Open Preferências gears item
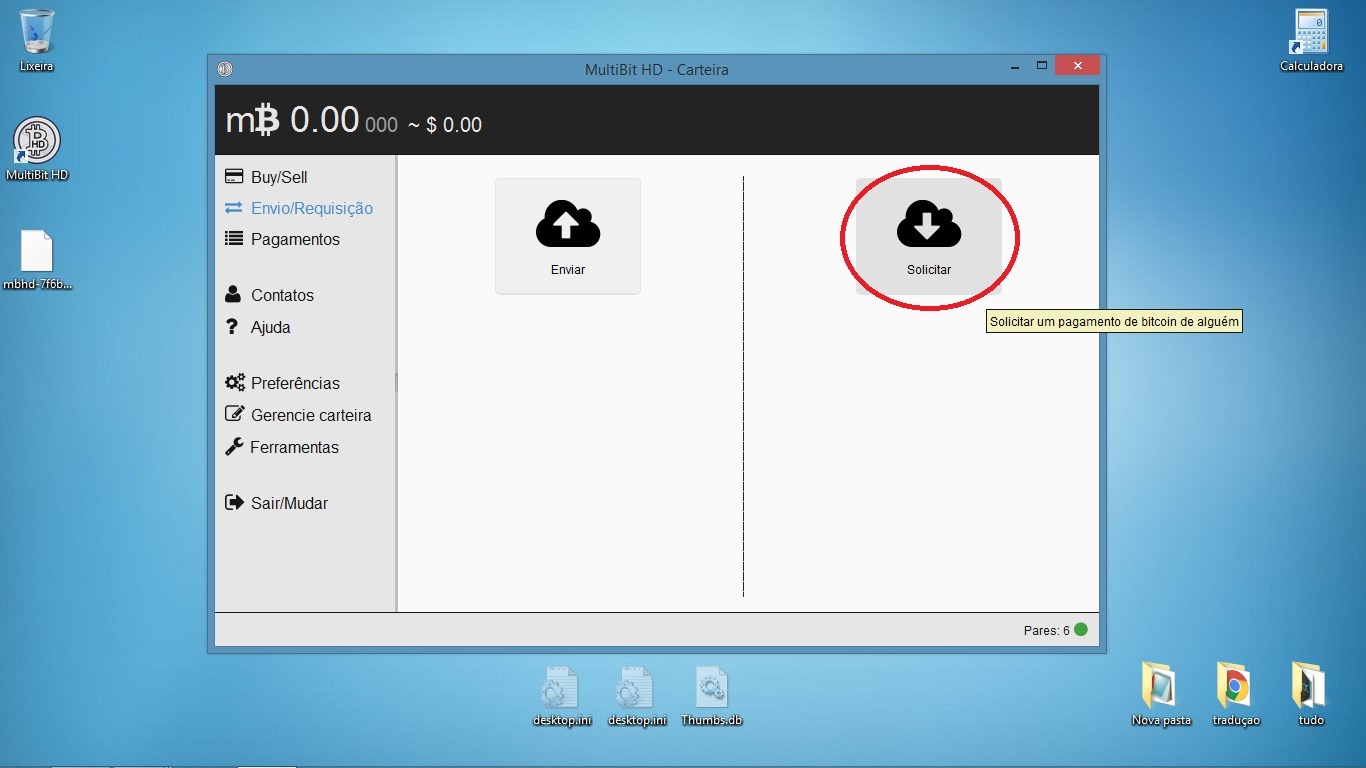Image resolution: width=1366 pixels, height=768 pixels. [294, 383]
